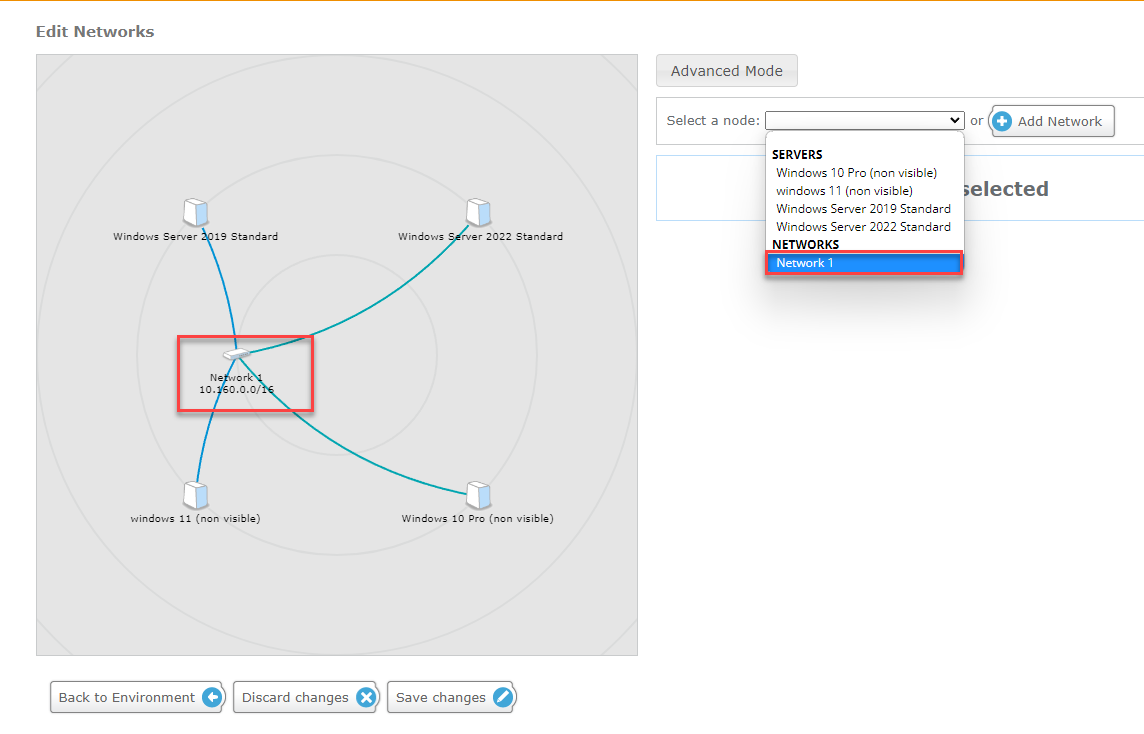This screenshot has width=1144, height=734.
Task: Click the X icon on Discard changes button
Action: pos(366,697)
